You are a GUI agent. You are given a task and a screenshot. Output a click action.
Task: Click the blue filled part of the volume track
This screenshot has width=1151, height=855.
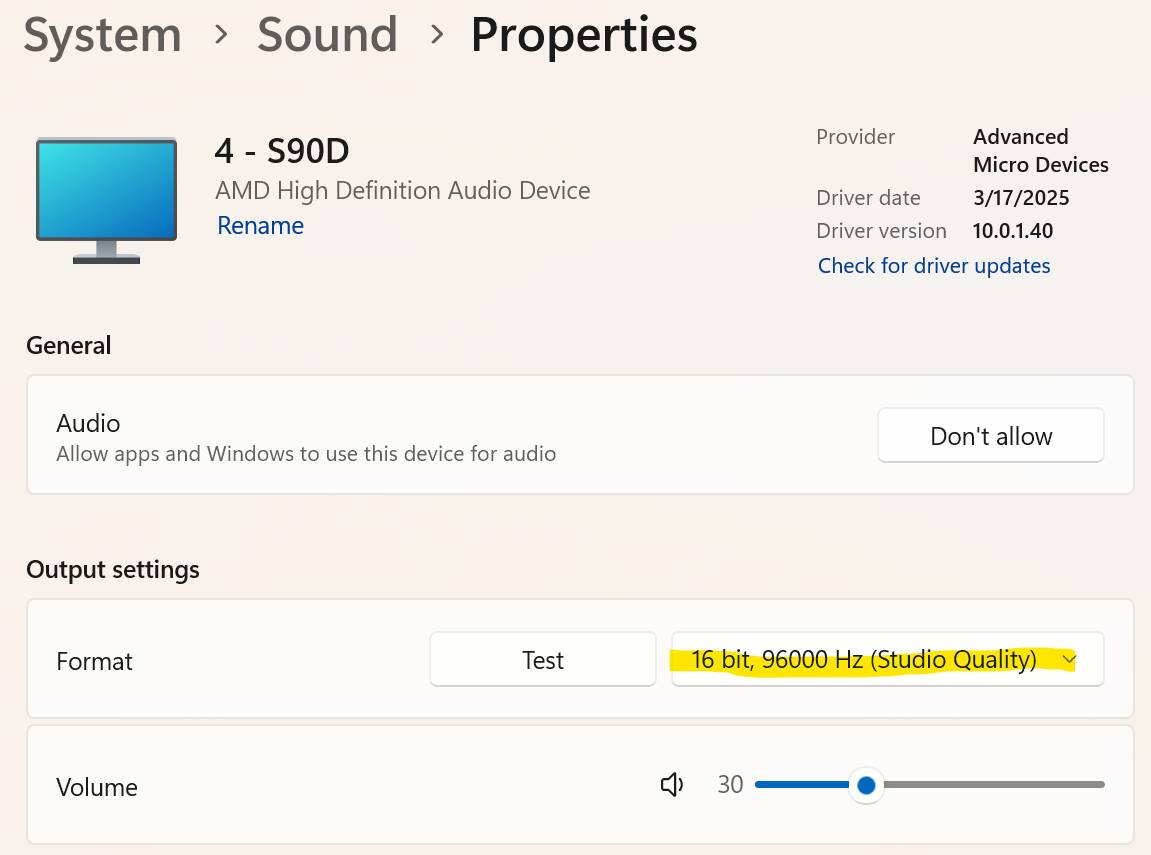pyautogui.click(x=802, y=785)
